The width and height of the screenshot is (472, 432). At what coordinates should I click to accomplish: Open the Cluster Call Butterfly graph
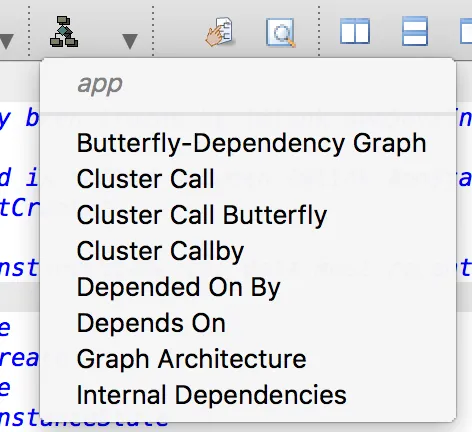click(202, 215)
